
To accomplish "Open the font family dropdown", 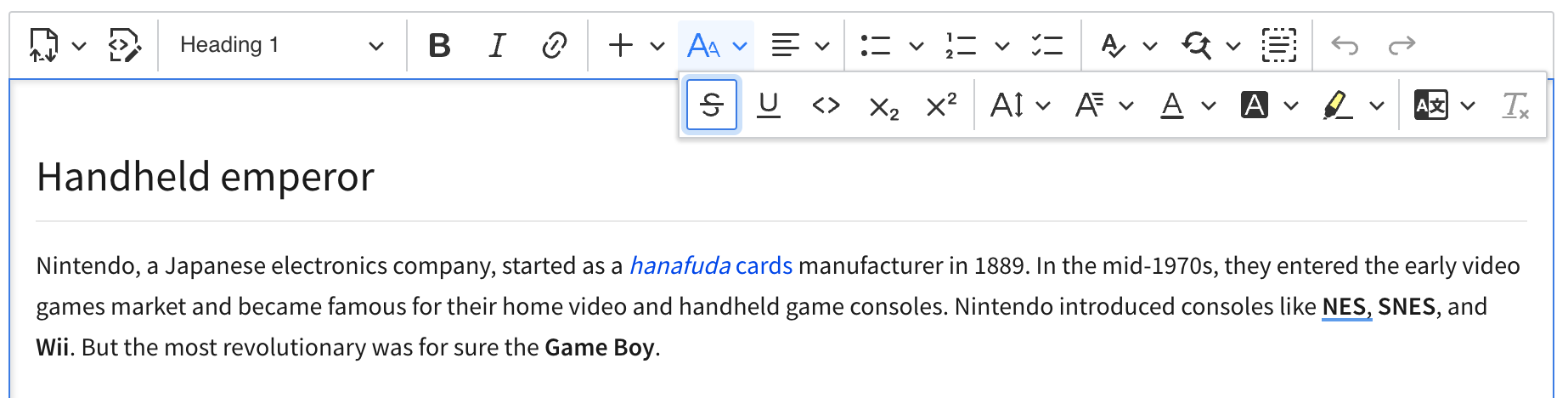I will [1103, 105].
